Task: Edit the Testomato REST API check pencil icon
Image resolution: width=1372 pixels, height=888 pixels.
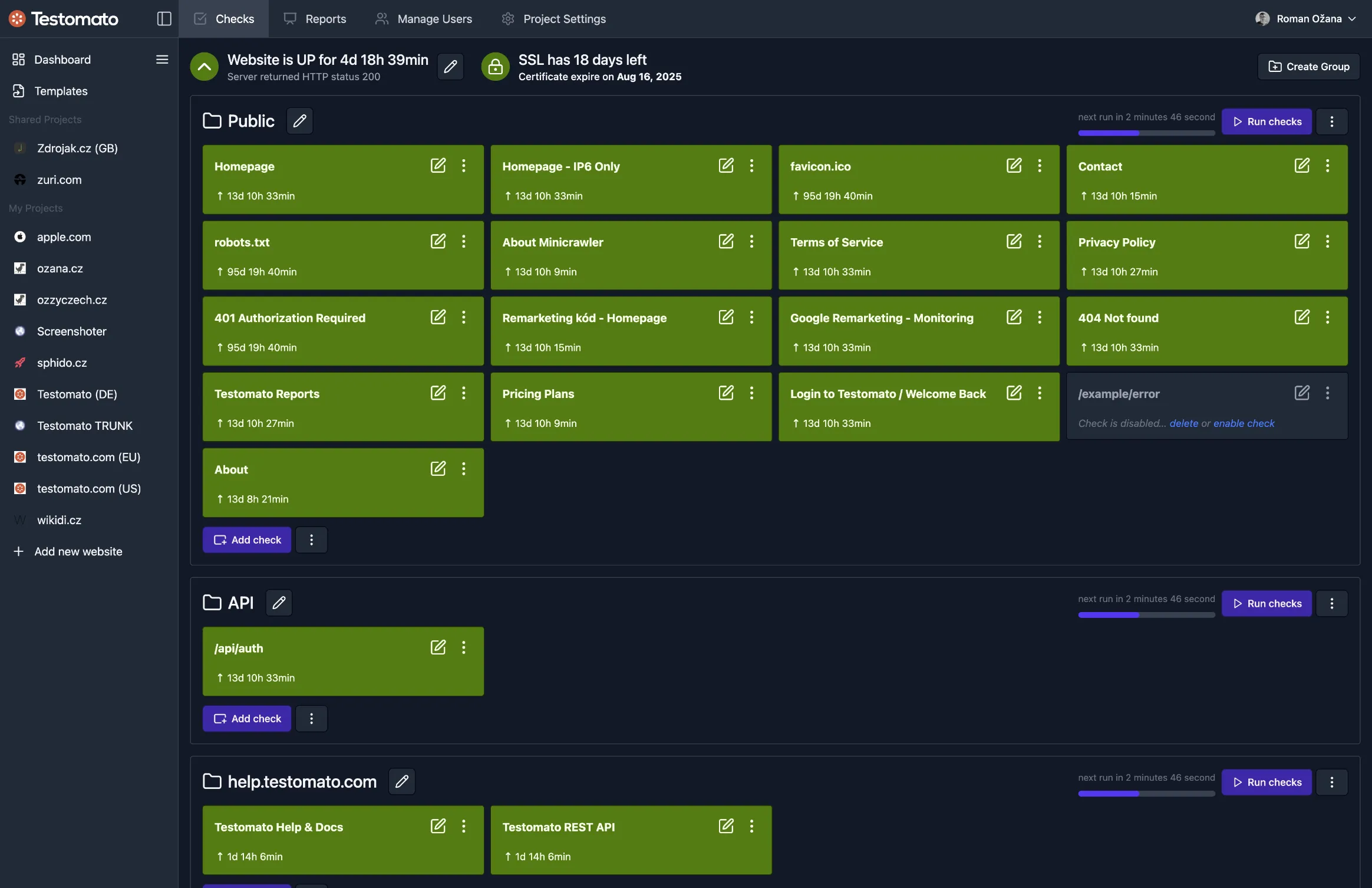Action: tap(726, 826)
